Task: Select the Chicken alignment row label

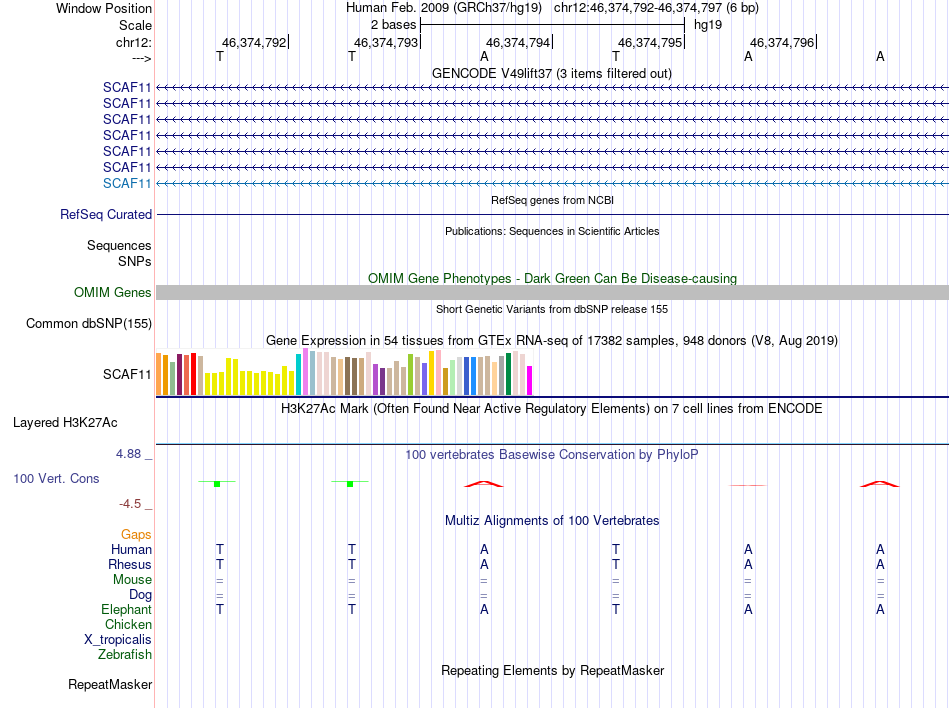Action: 128,624
